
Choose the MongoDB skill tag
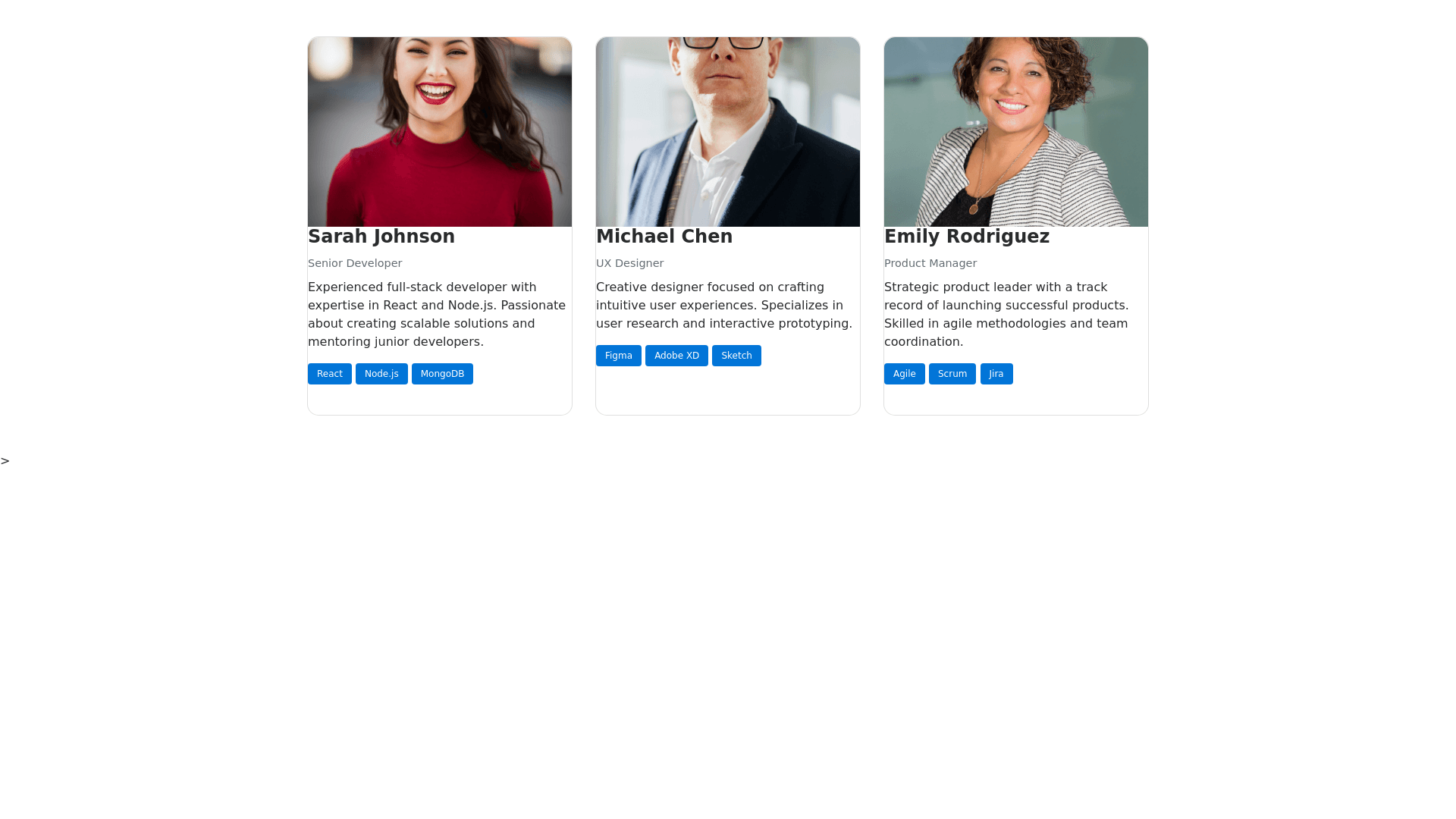pyautogui.click(x=442, y=374)
